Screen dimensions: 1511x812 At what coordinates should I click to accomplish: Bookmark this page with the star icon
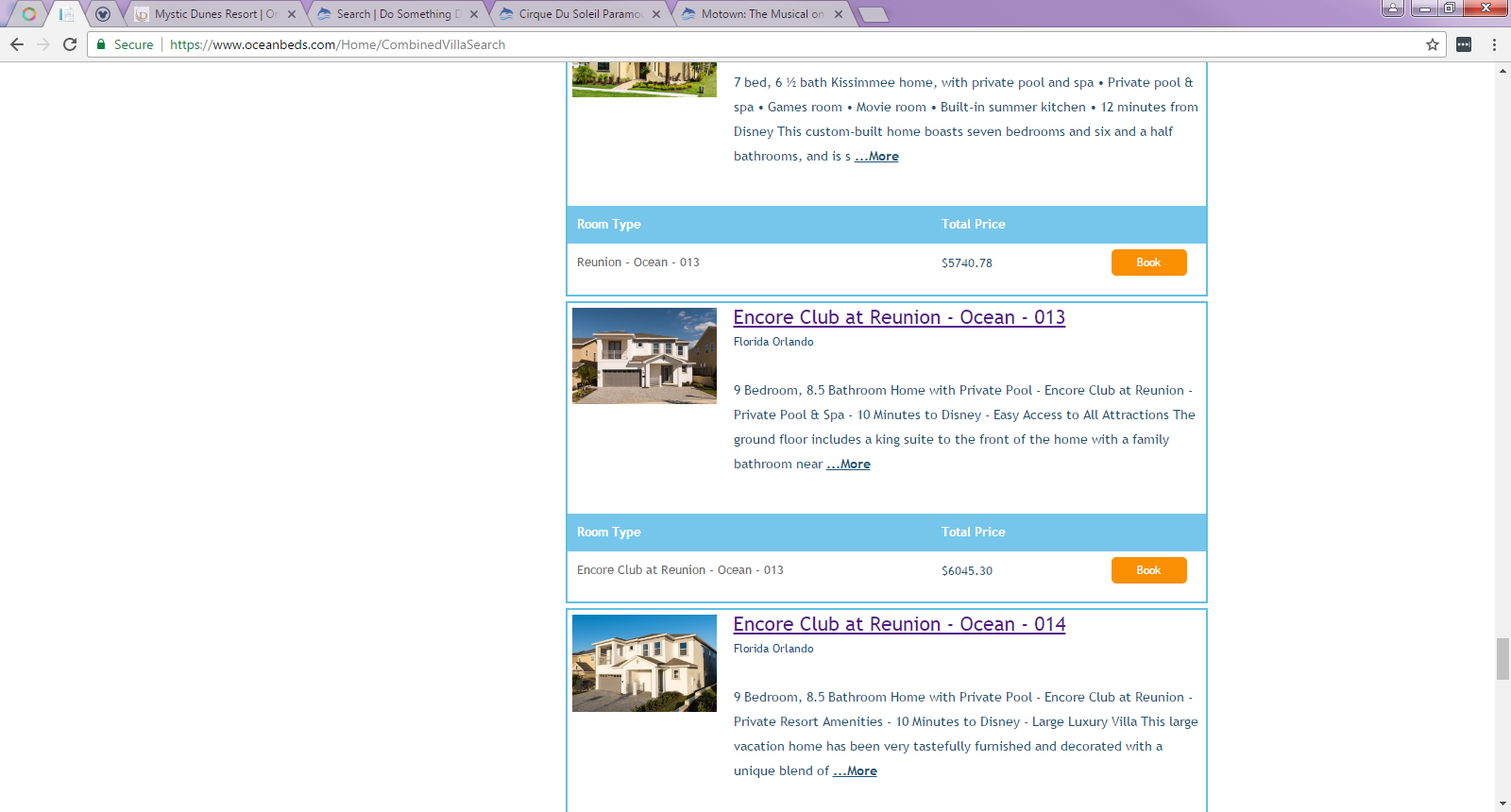tap(1433, 44)
